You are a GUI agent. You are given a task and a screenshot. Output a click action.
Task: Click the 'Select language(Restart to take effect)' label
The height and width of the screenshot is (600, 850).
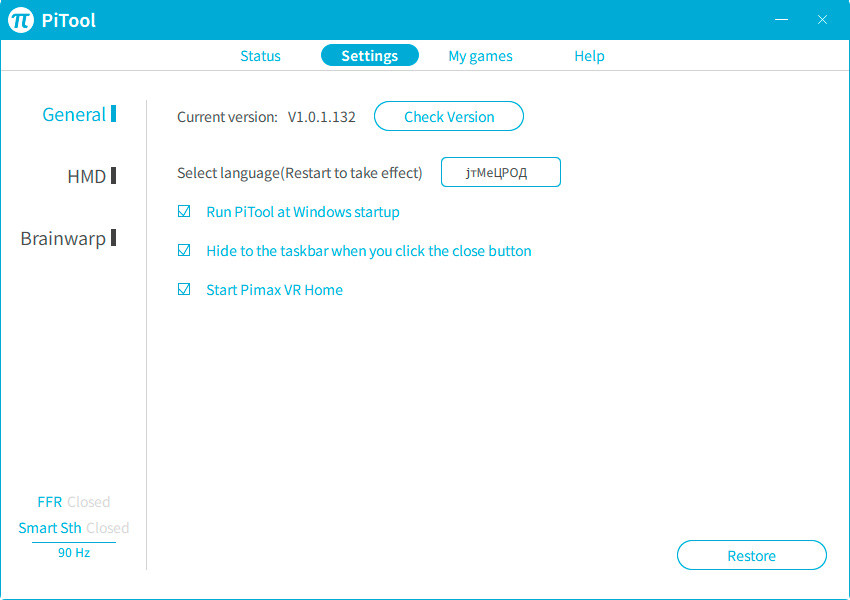[300, 173]
